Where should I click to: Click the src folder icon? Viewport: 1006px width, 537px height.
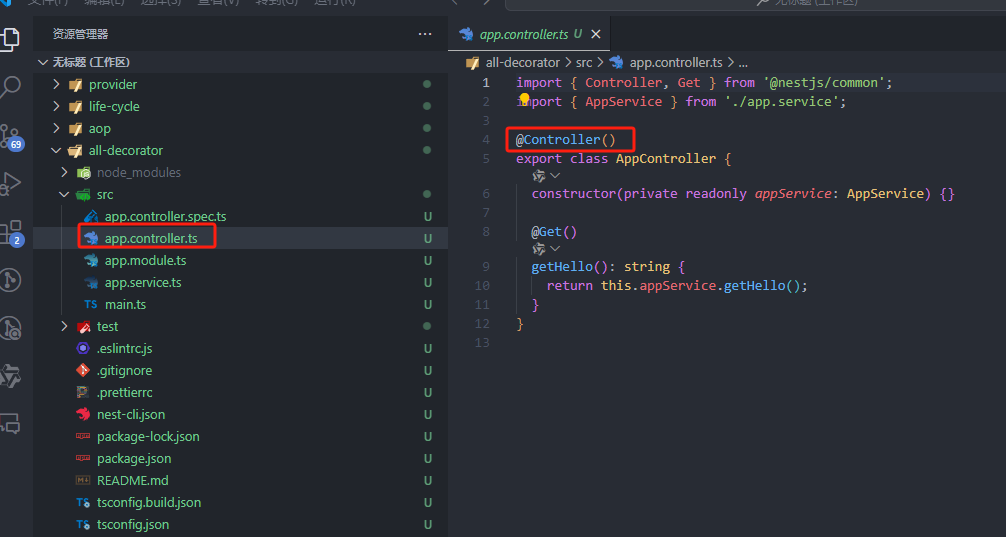pyautogui.click(x=83, y=194)
